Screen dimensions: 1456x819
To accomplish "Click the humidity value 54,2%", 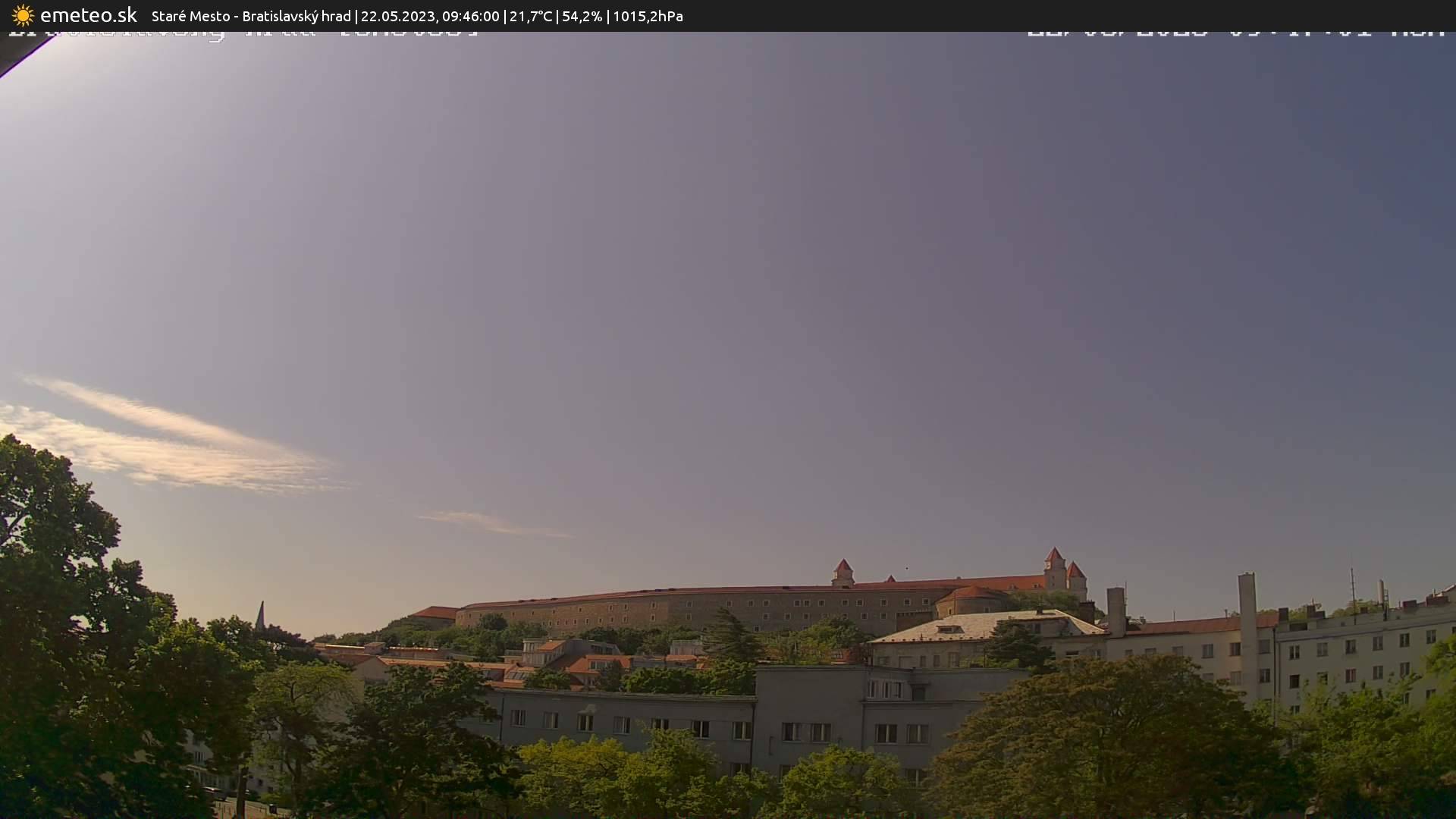I will click(x=582, y=15).
